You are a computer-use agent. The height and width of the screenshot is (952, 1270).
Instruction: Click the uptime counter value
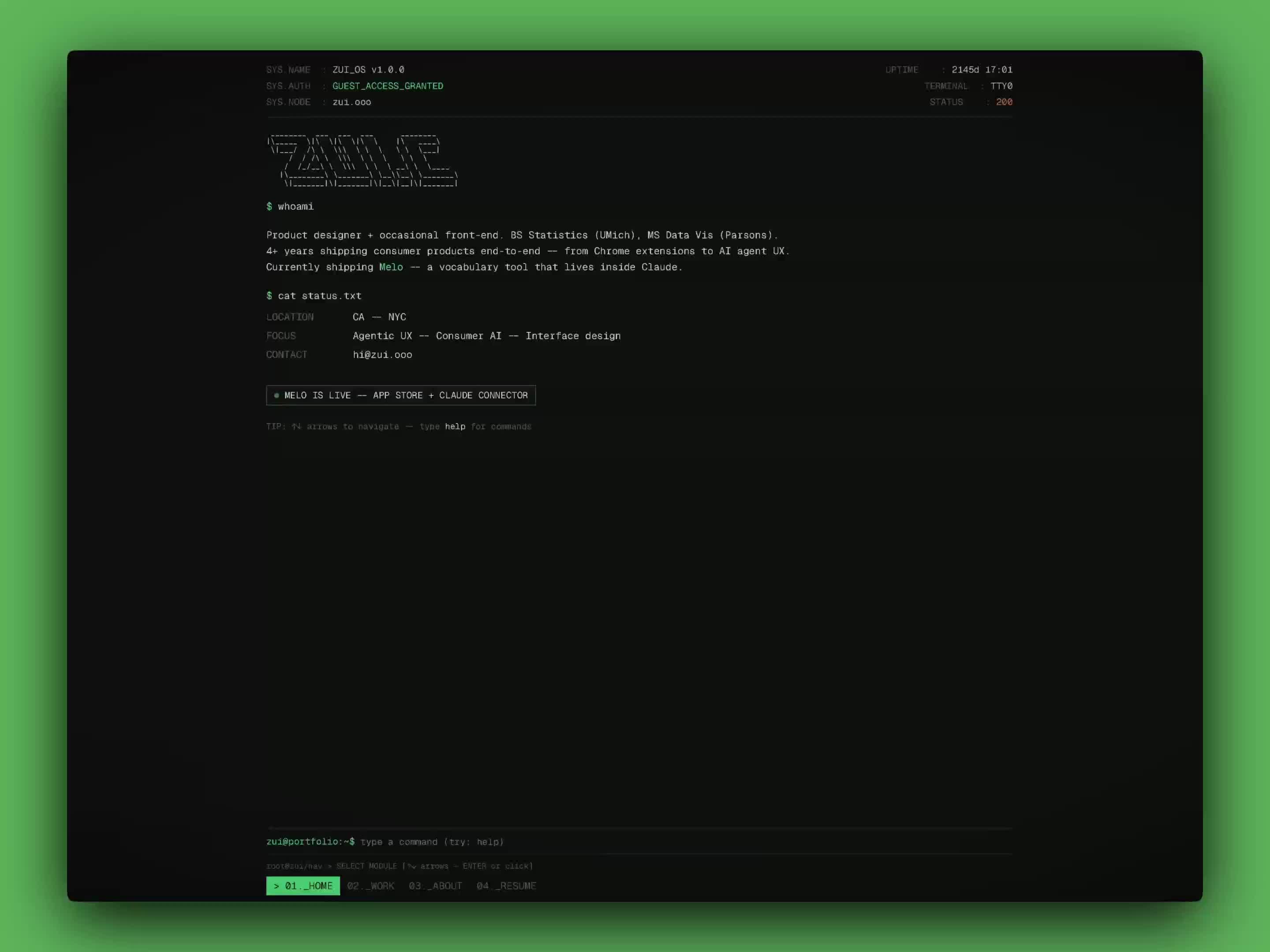[x=982, y=70]
